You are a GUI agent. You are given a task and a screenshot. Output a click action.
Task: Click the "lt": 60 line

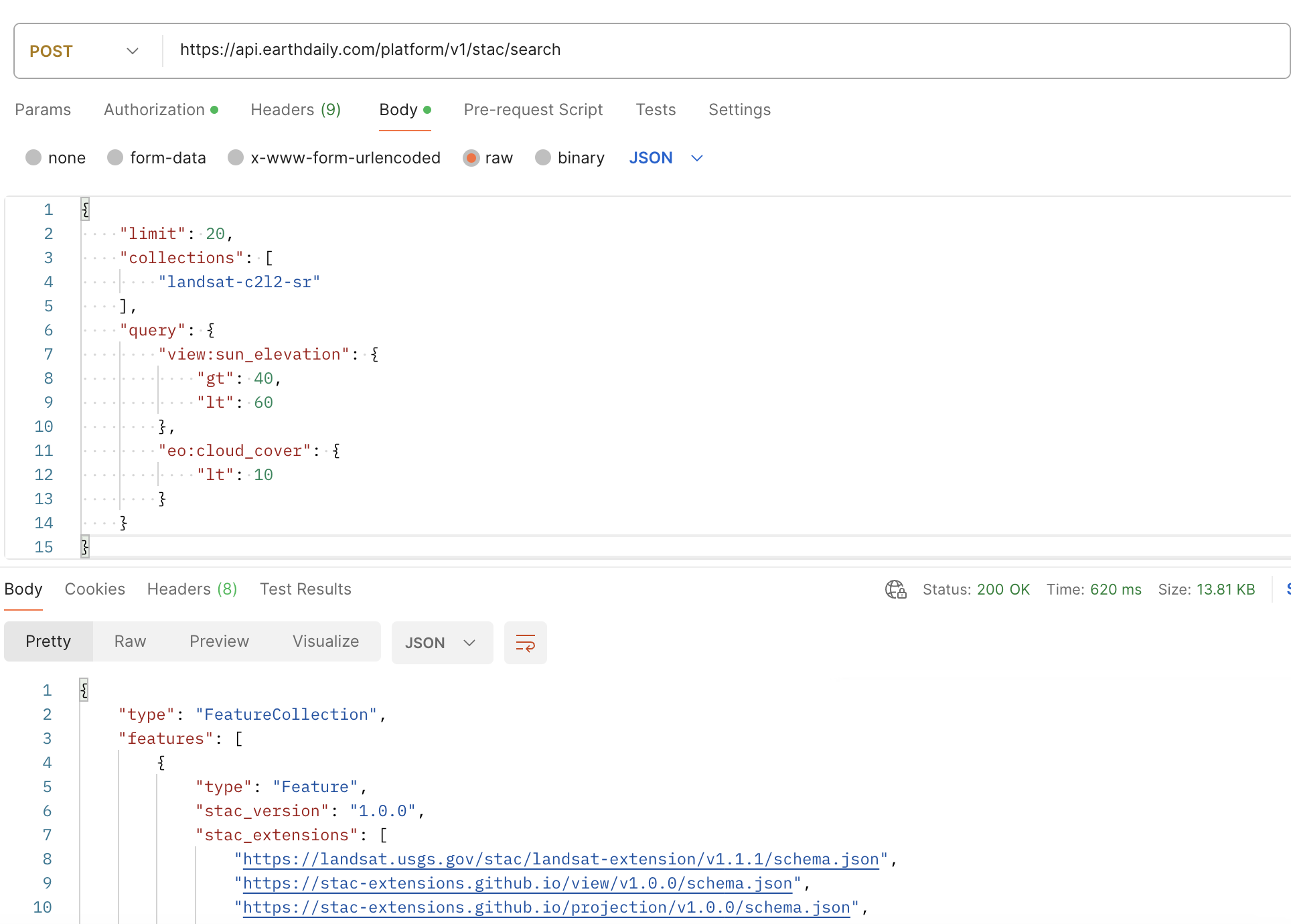[234, 402]
